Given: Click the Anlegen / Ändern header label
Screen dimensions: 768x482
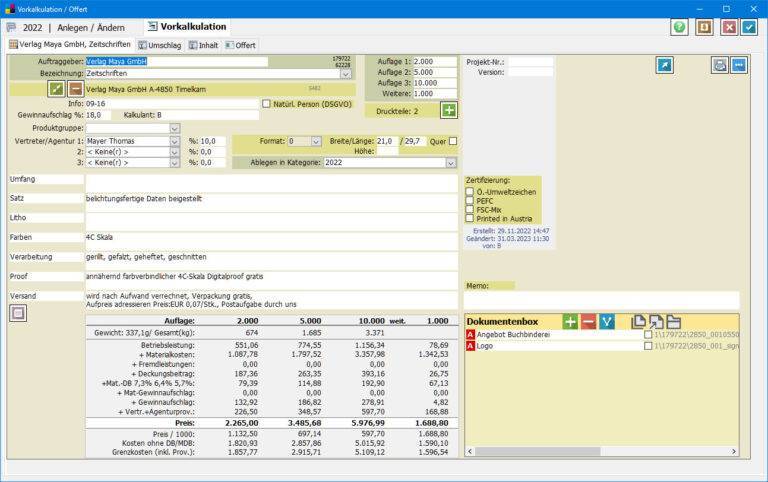Looking at the screenshot, I should point(91,28).
